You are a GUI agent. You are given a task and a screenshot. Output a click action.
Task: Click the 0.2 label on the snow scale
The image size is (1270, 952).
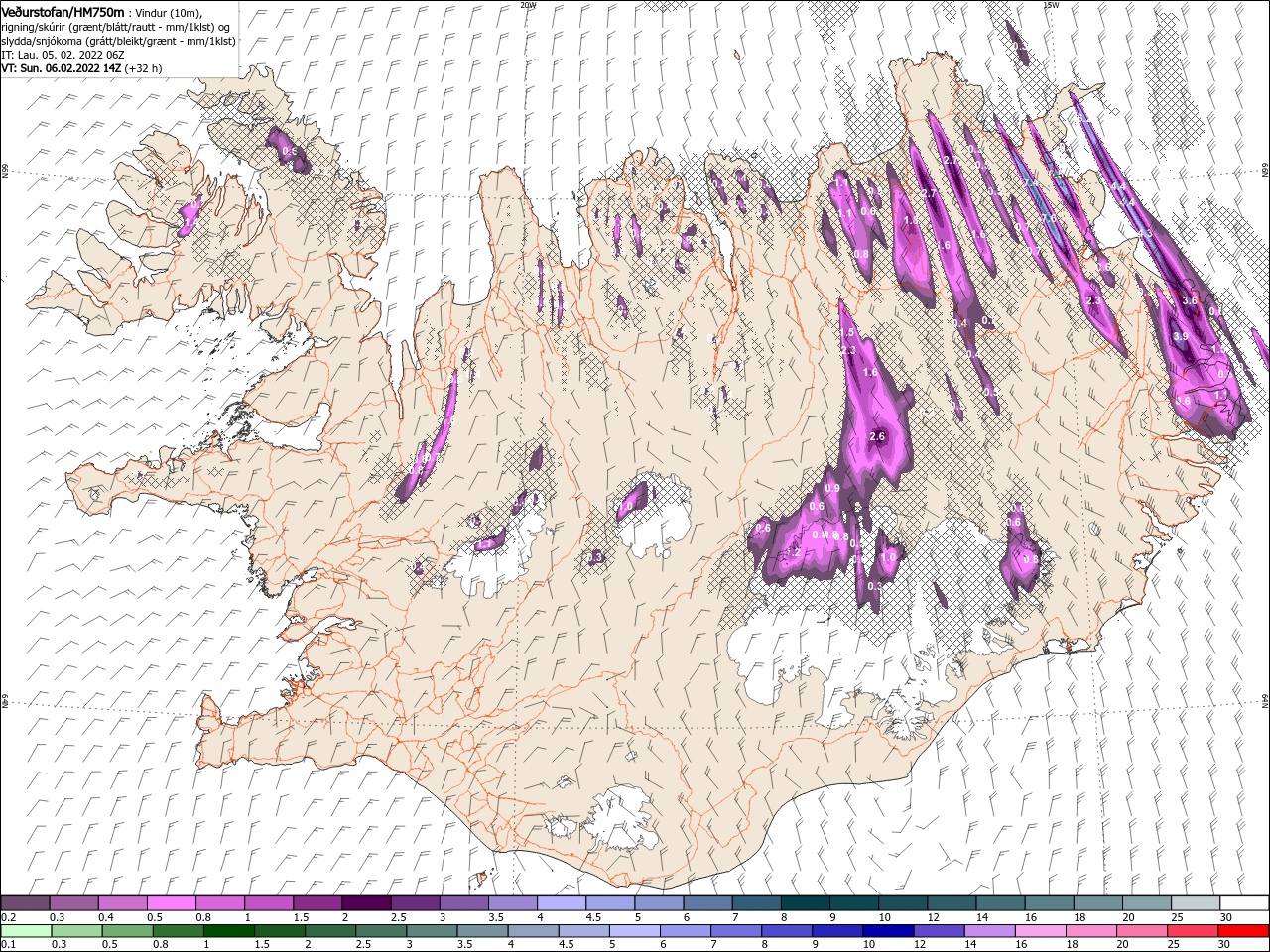[x=8, y=918]
